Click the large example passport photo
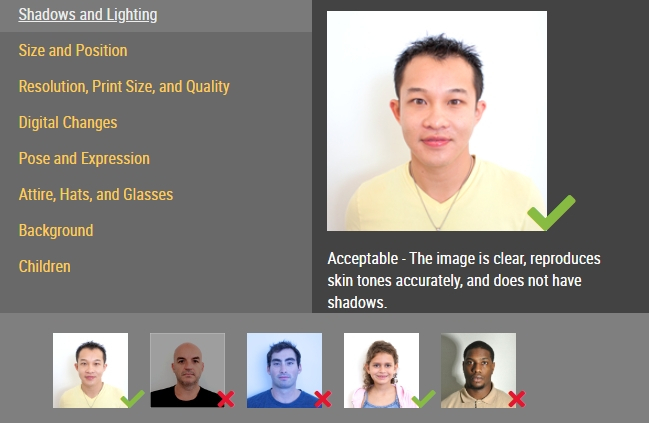Viewport: 649px width, 423px height. pos(437,121)
